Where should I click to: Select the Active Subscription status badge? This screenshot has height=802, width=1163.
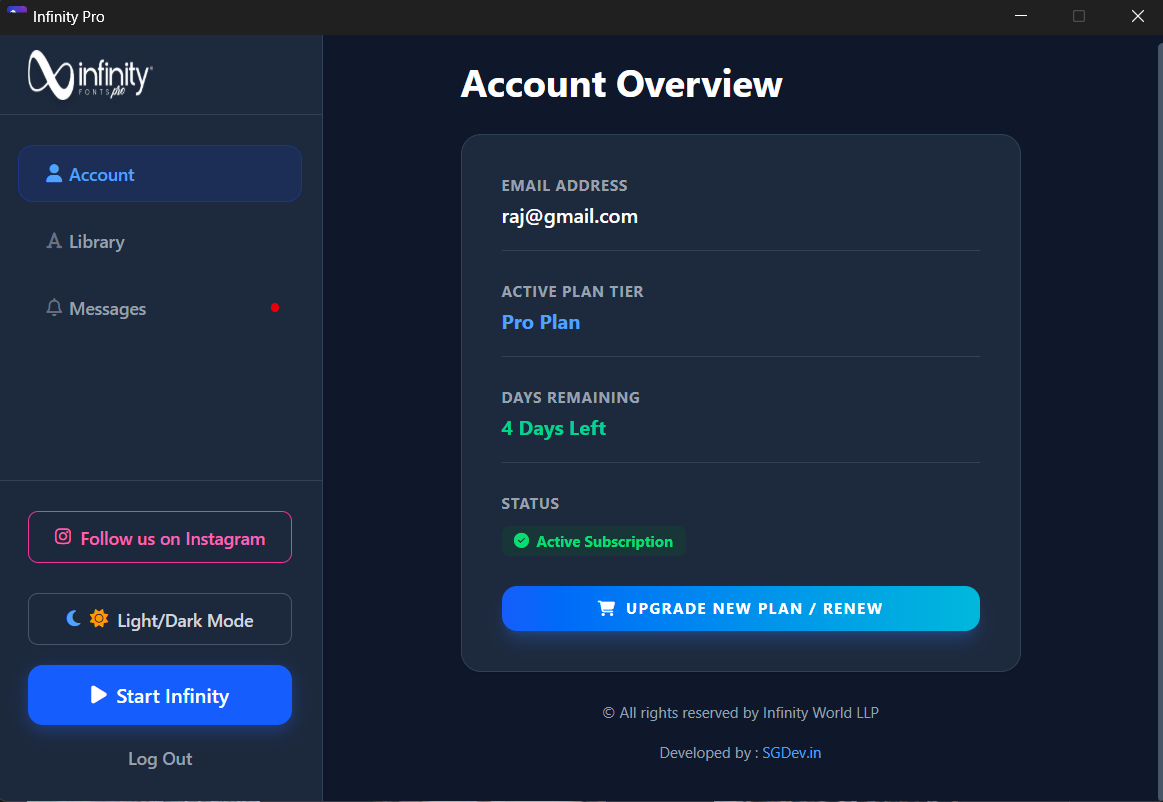(x=593, y=541)
